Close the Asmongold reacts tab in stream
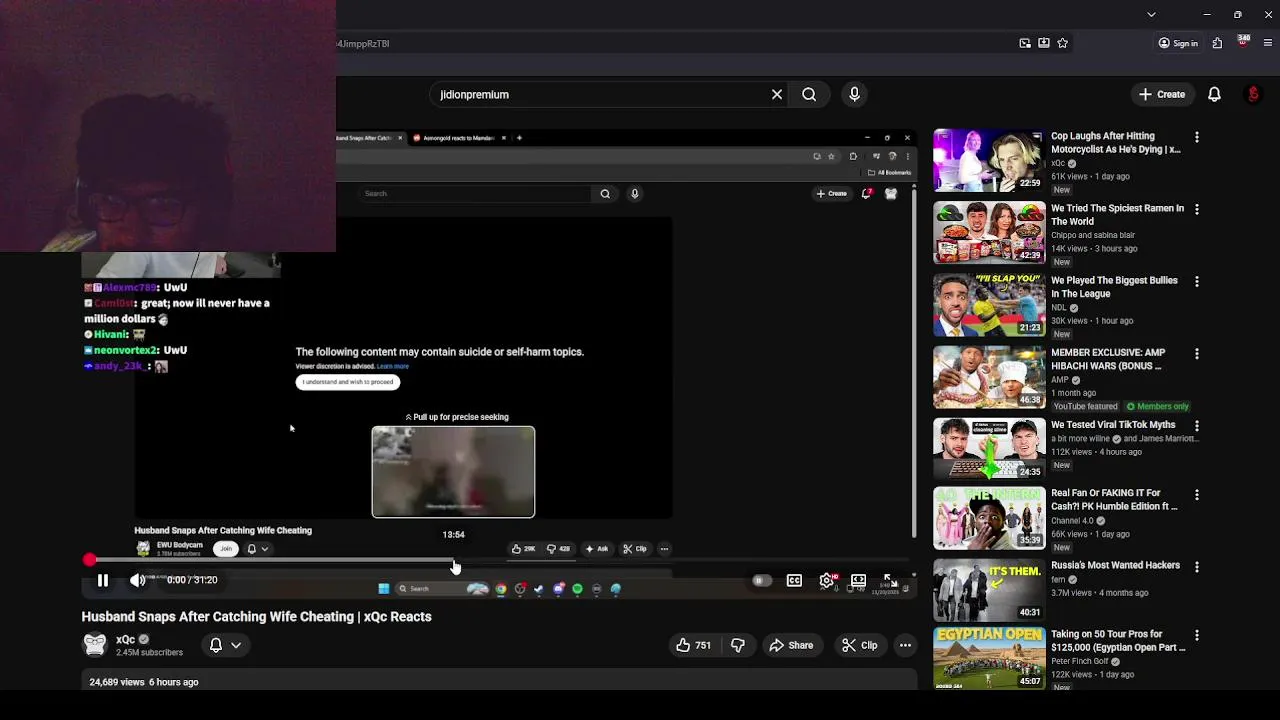 (504, 138)
